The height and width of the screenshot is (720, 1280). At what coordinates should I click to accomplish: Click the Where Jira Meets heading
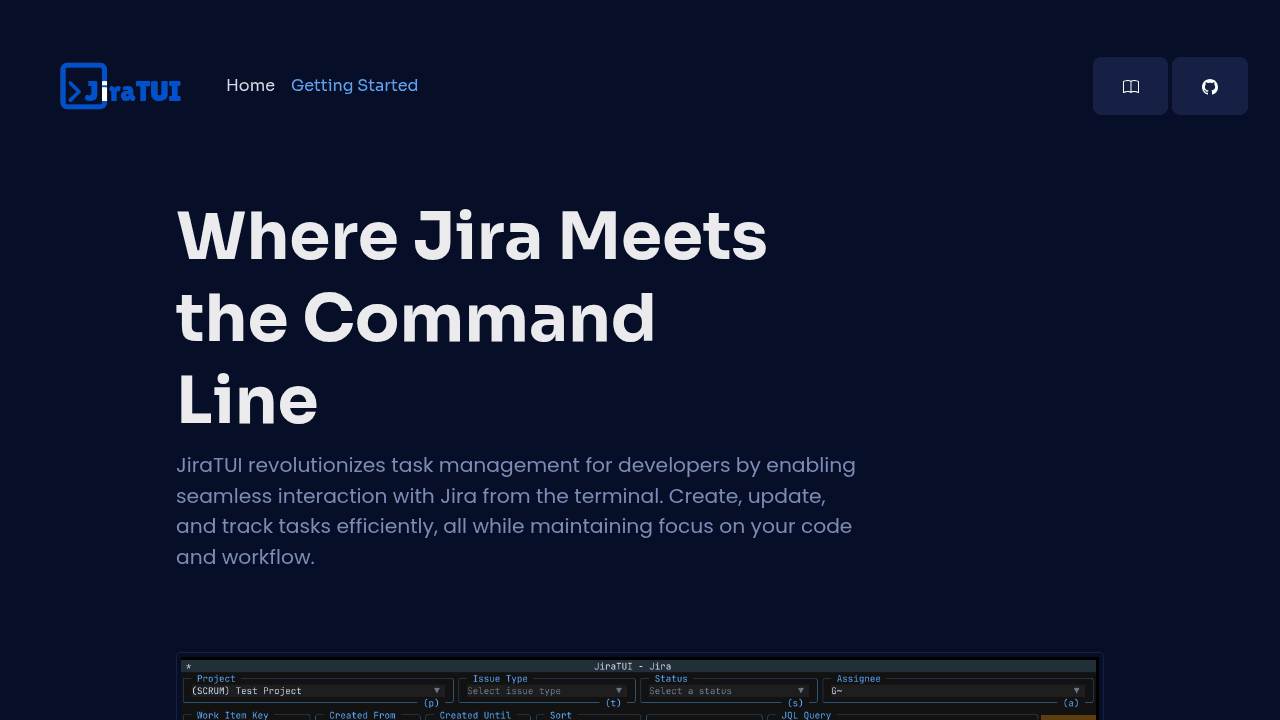pyautogui.click(x=471, y=317)
